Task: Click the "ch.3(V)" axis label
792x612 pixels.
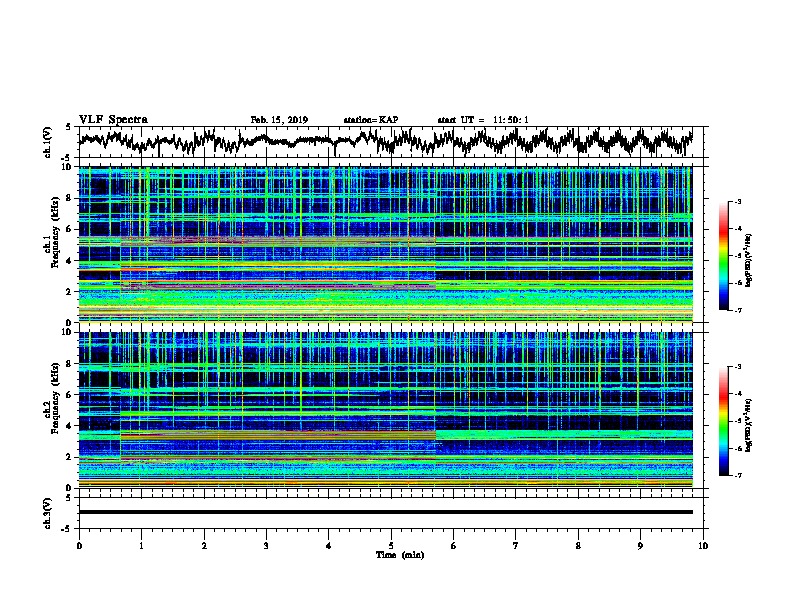Action: (x=48, y=513)
